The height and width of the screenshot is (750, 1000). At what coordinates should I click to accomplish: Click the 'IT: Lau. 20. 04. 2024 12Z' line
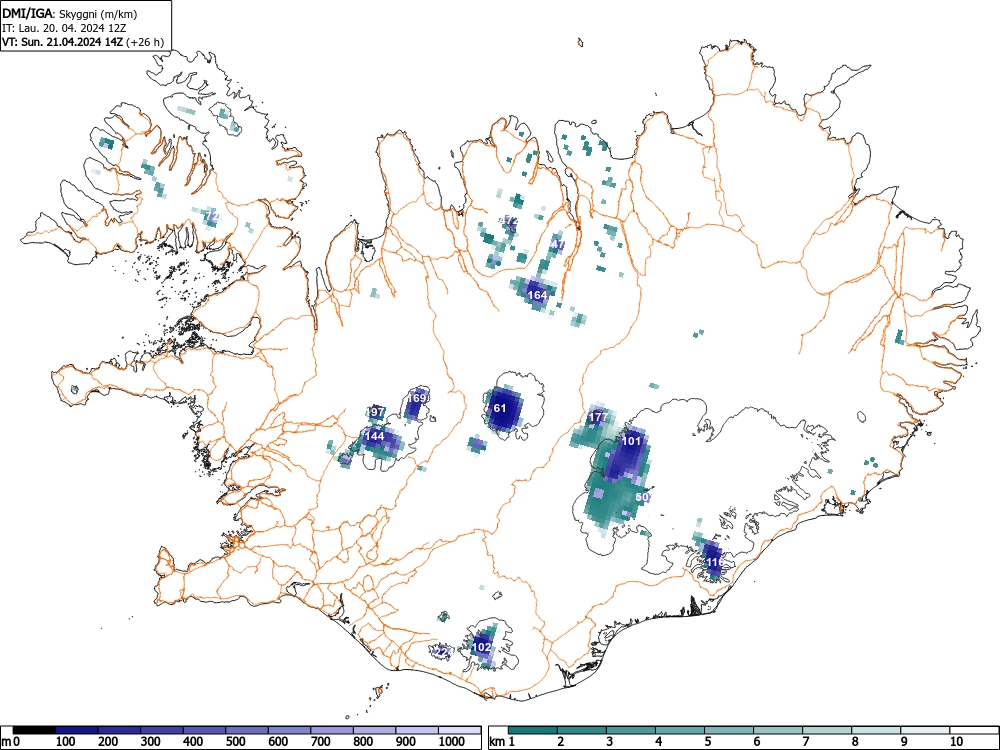(x=62, y=28)
